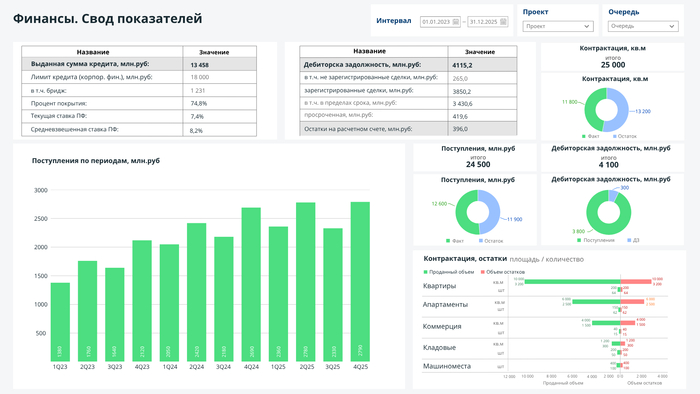Click the 2Q24 bar
Image resolution: width=700 pixels, height=394 pixels.
196,292
